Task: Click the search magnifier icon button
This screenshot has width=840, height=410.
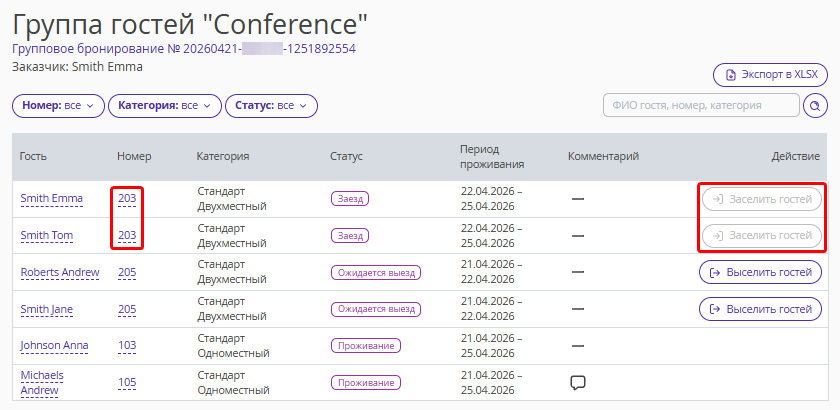Action: (815, 106)
